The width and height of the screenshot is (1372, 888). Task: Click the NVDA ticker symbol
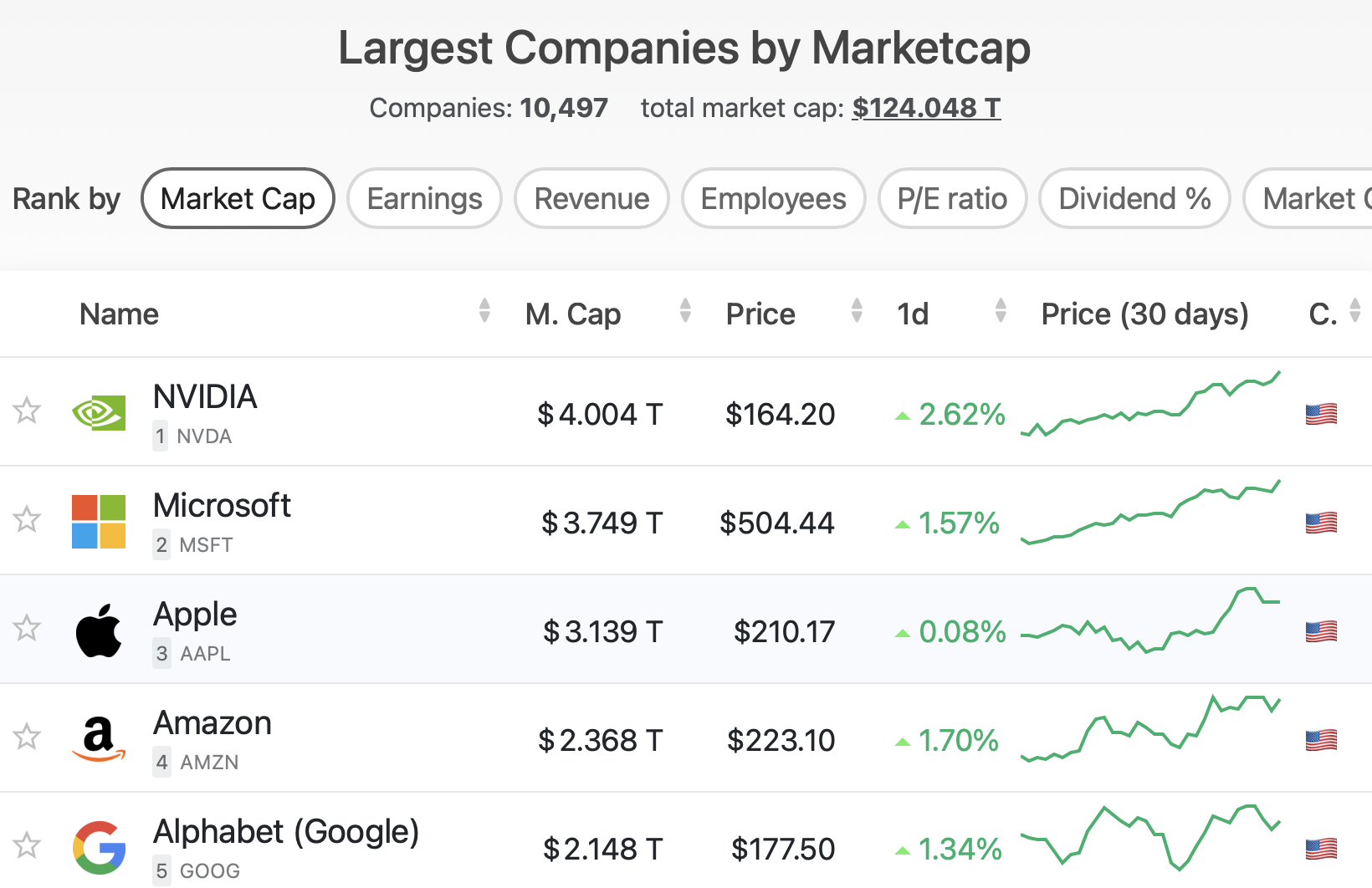point(204,436)
